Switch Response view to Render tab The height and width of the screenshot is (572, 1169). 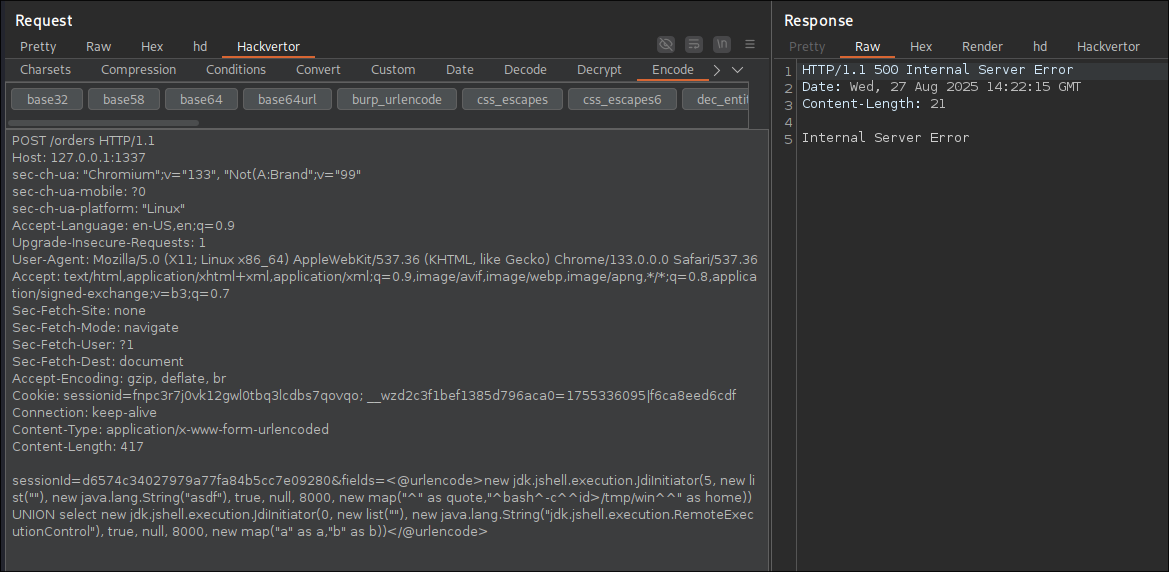(x=982, y=46)
